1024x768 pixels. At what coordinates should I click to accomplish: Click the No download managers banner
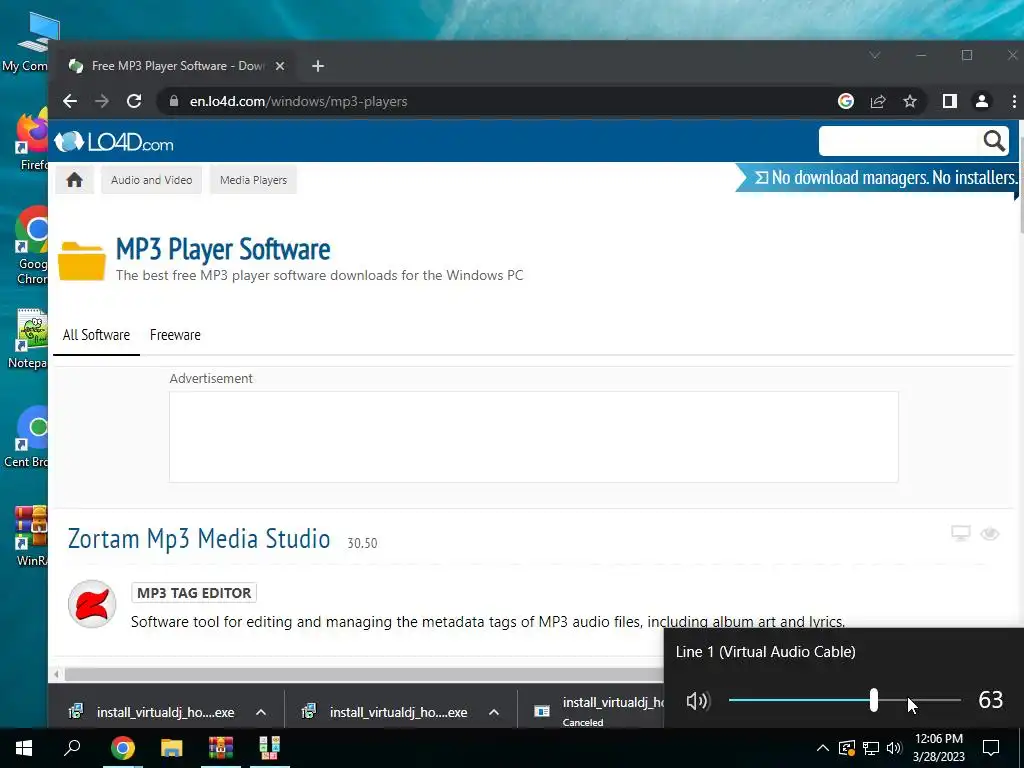click(x=878, y=178)
